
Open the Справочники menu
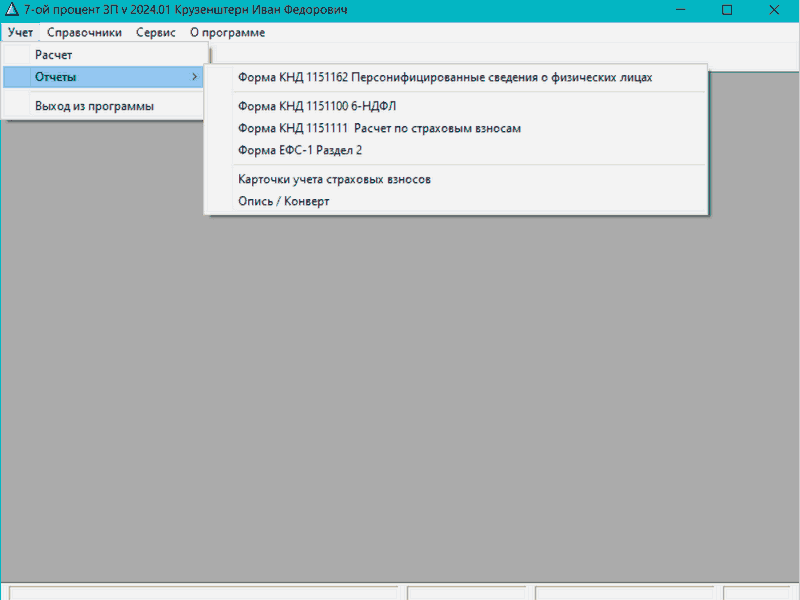[x=84, y=32]
